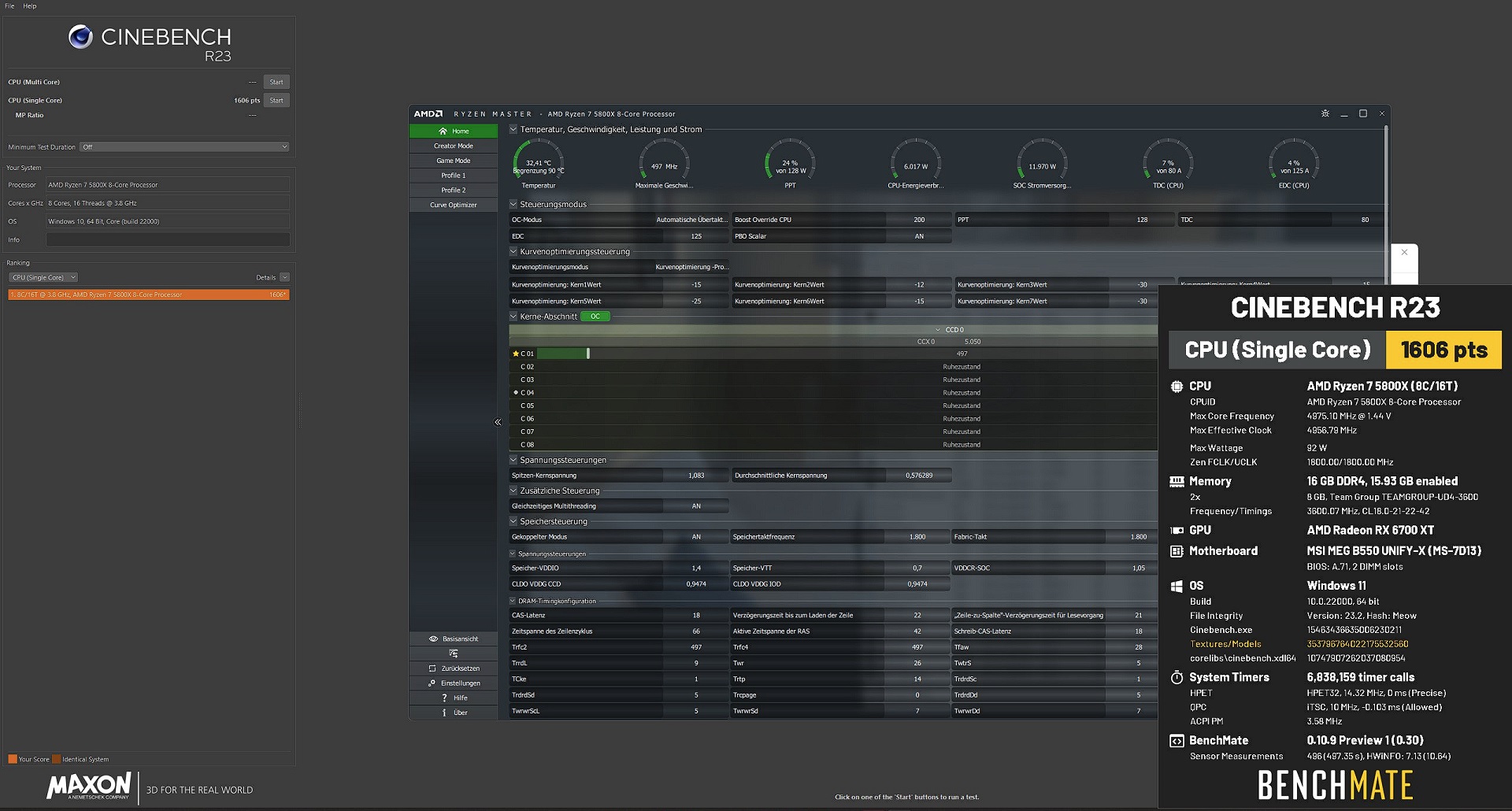
Task: Collapse the Speichersteuerung section
Action: (513, 521)
